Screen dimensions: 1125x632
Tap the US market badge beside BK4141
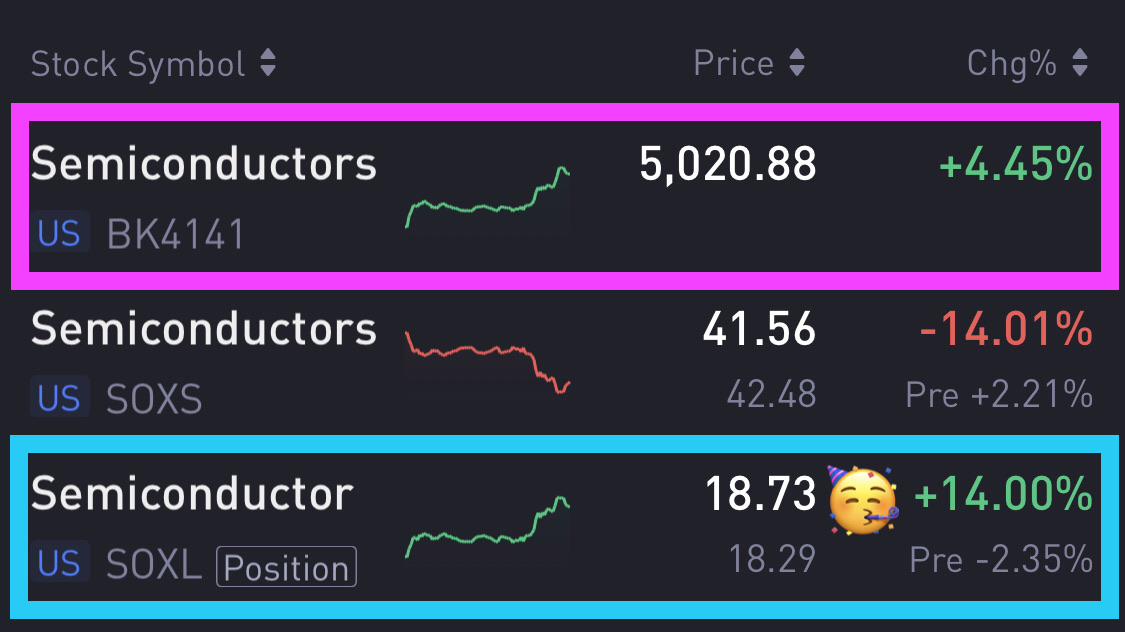[59, 234]
